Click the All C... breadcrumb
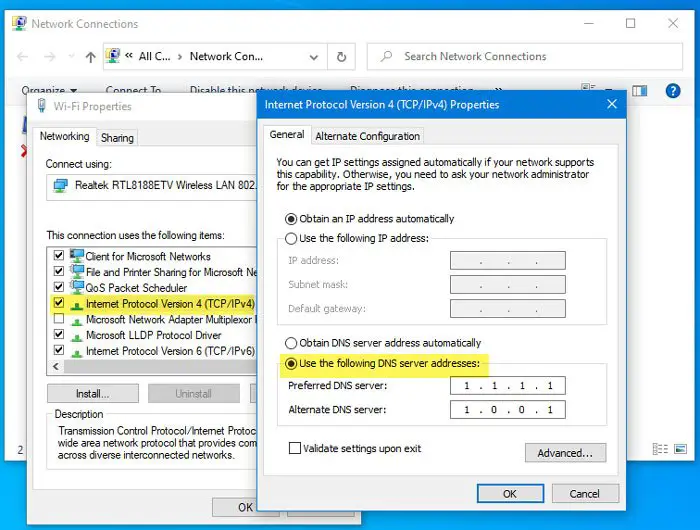Screen dimensions: 700x530 click(154, 56)
